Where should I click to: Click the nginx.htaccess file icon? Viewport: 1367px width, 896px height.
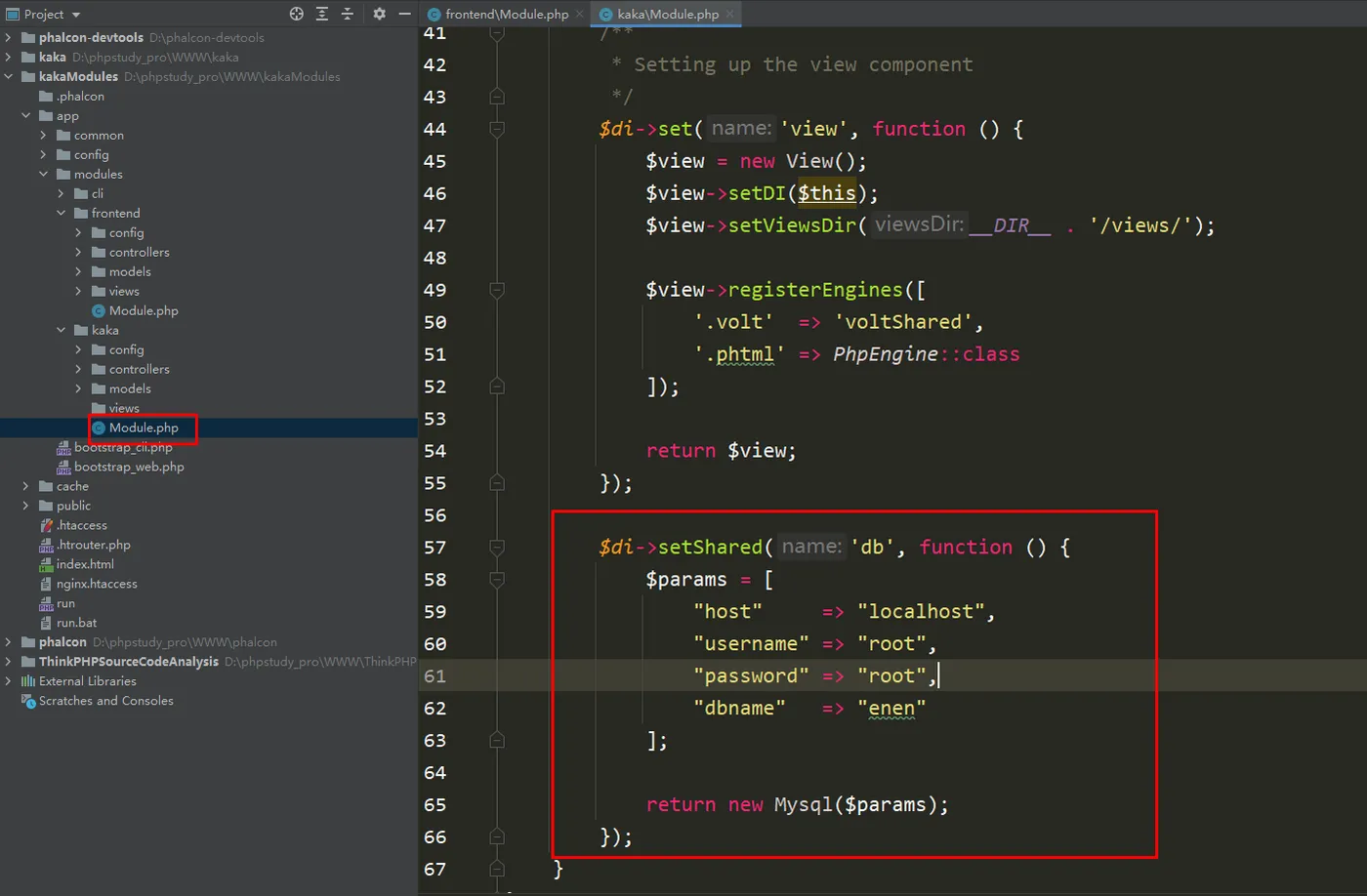coord(46,584)
